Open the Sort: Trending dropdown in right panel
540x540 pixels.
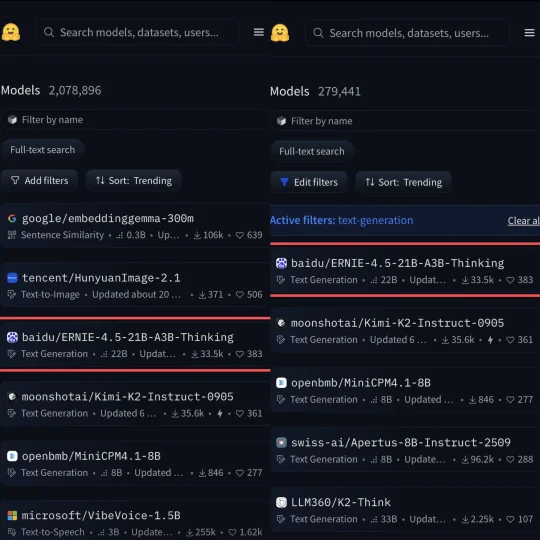point(403,182)
